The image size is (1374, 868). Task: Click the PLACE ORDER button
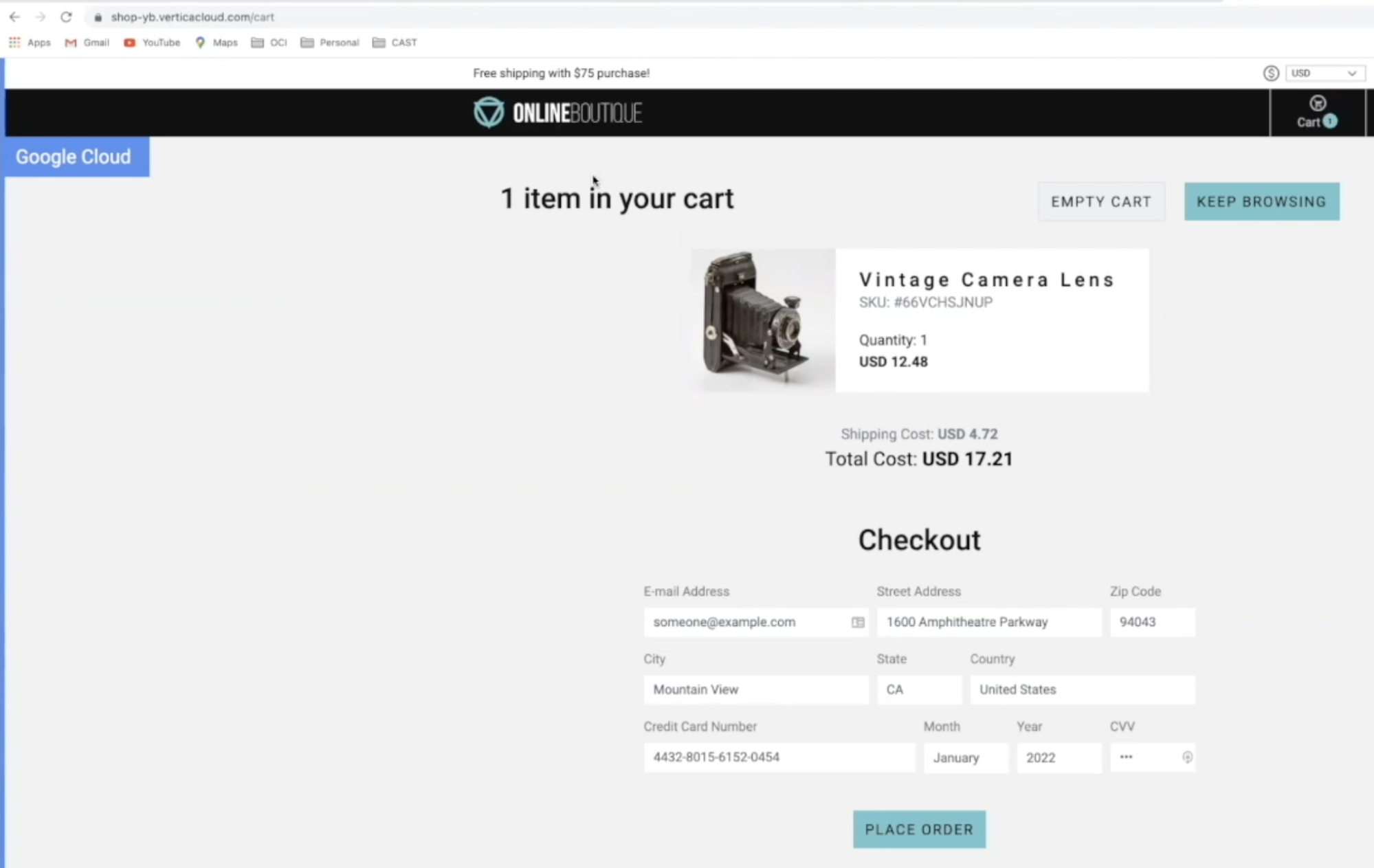919,829
